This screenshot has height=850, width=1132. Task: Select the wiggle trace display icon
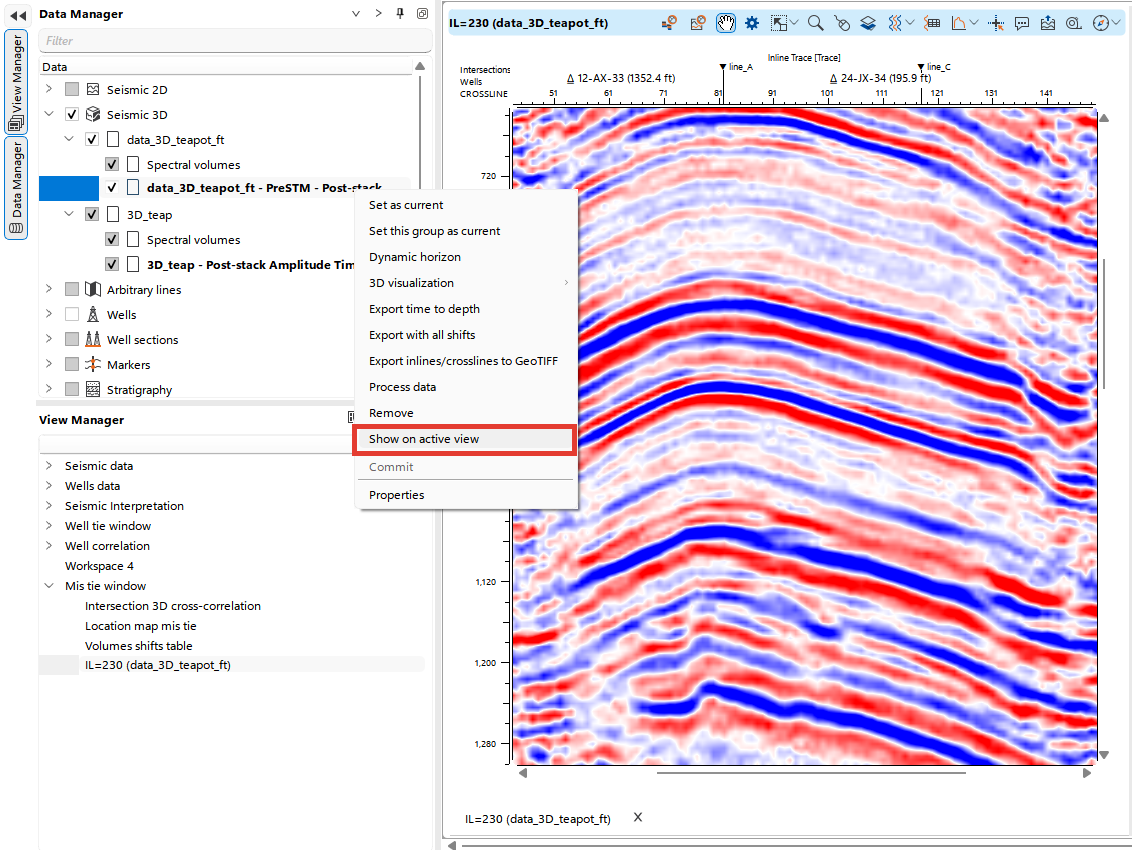894,22
